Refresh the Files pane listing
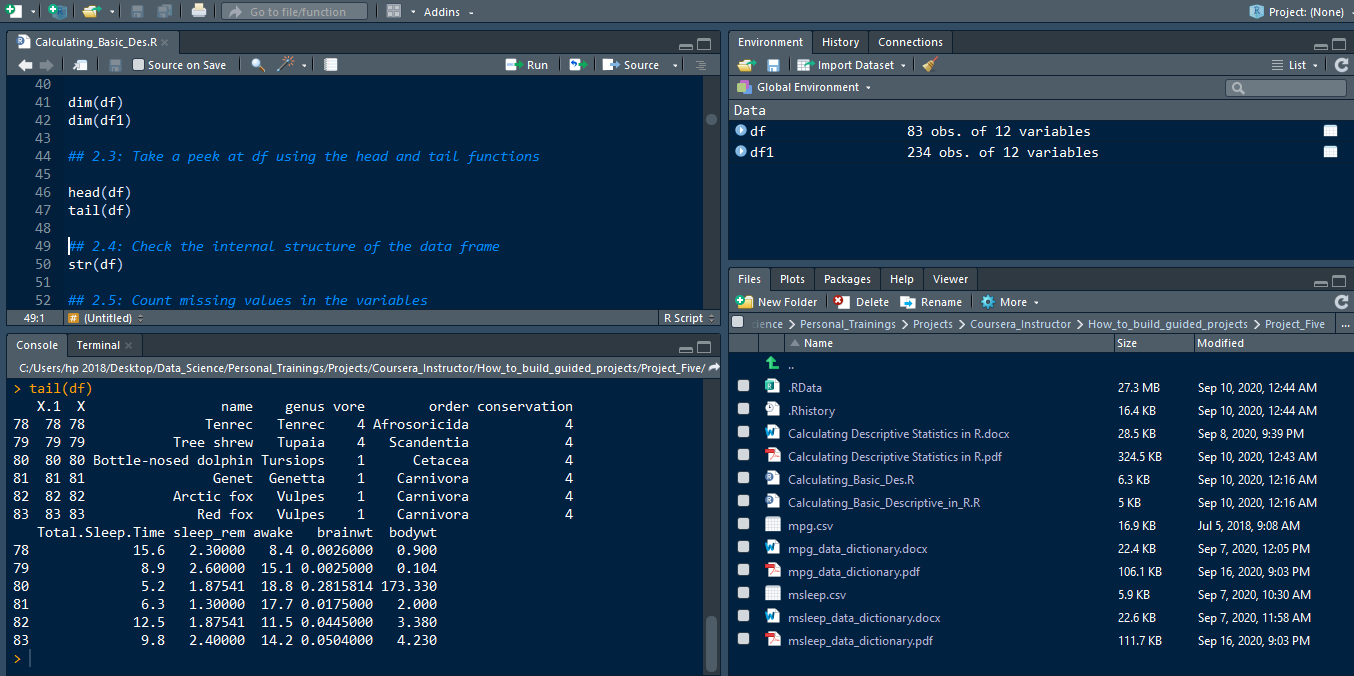Image resolution: width=1354 pixels, height=676 pixels. click(x=1341, y=302)
